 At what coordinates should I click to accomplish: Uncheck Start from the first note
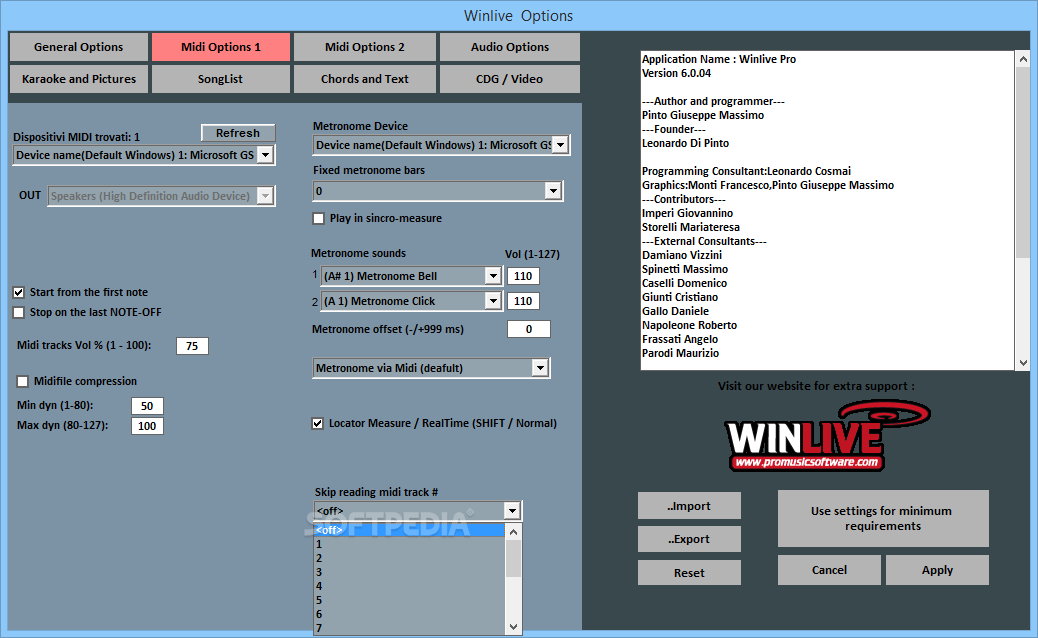(19, 292)
